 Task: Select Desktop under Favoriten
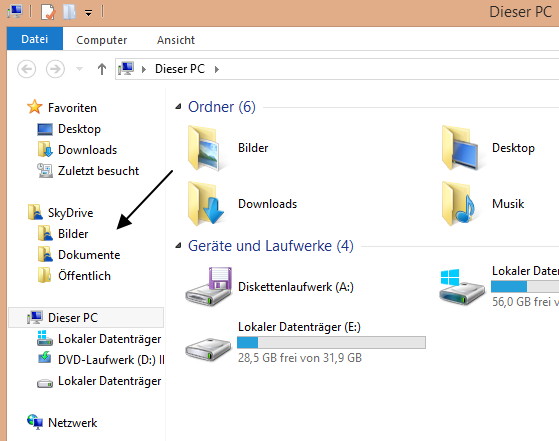tap(79, 129)
